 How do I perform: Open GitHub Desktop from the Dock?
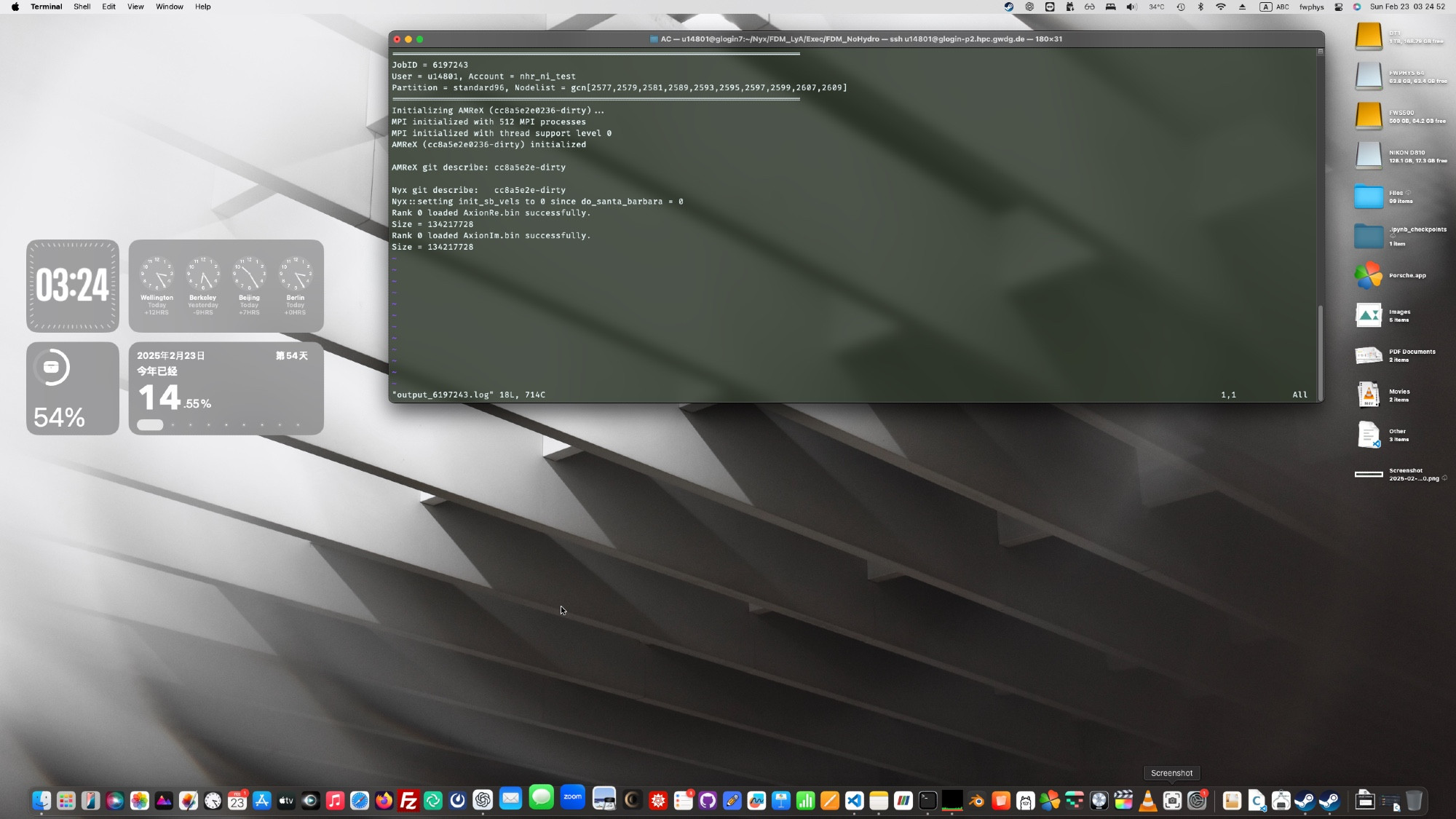708,801
